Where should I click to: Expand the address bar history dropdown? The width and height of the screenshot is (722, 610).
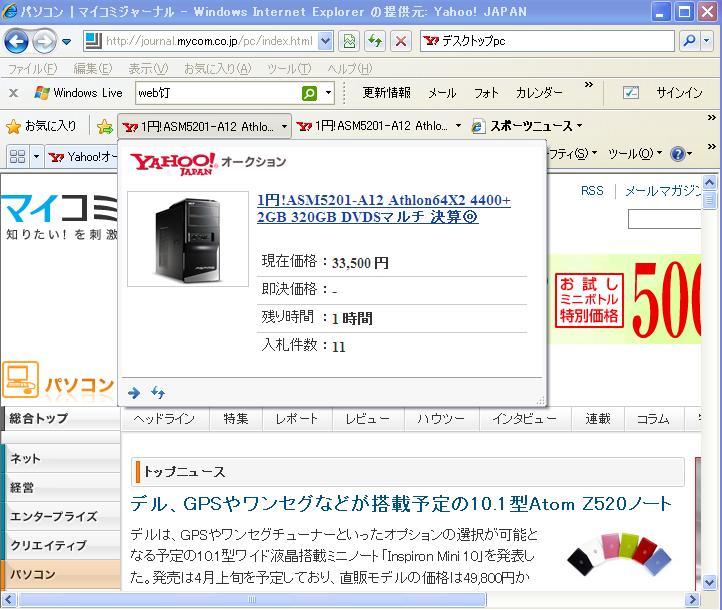[325, 41]
